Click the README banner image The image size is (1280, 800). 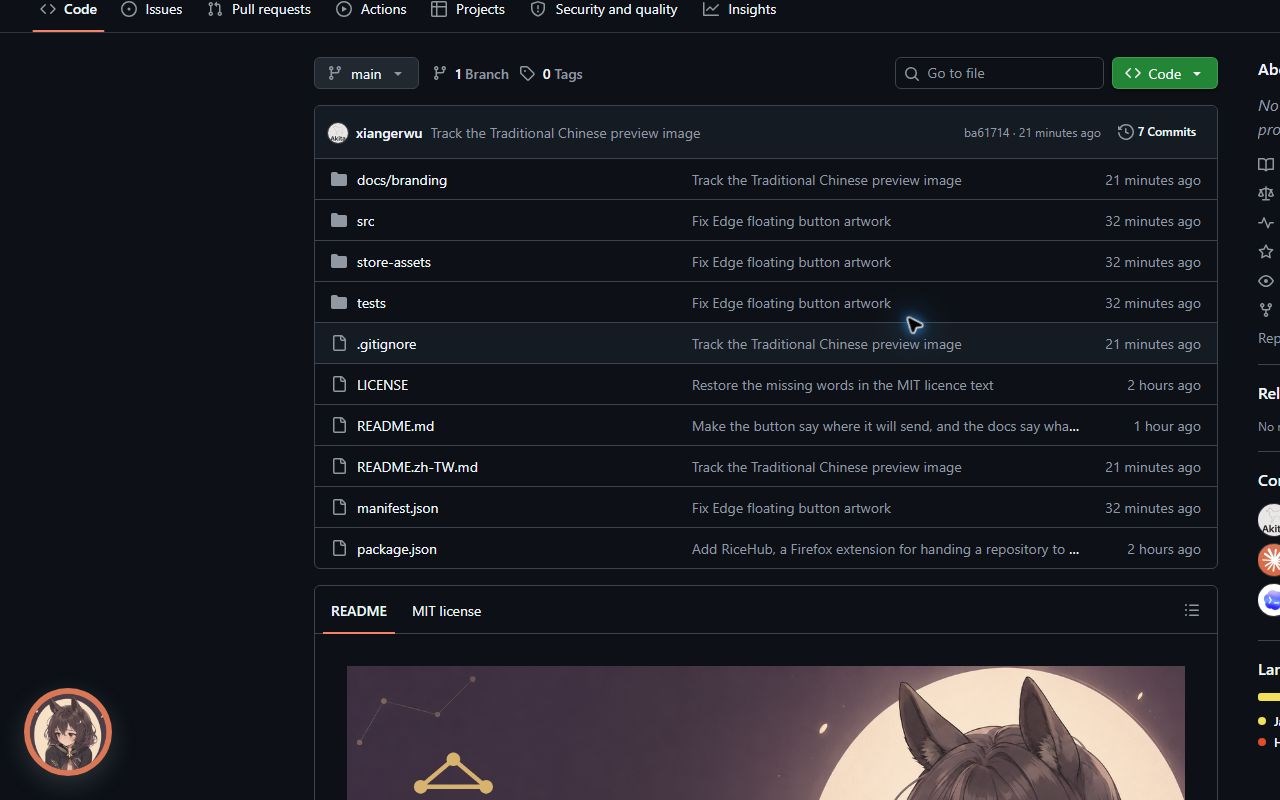[x=766, y=733]
